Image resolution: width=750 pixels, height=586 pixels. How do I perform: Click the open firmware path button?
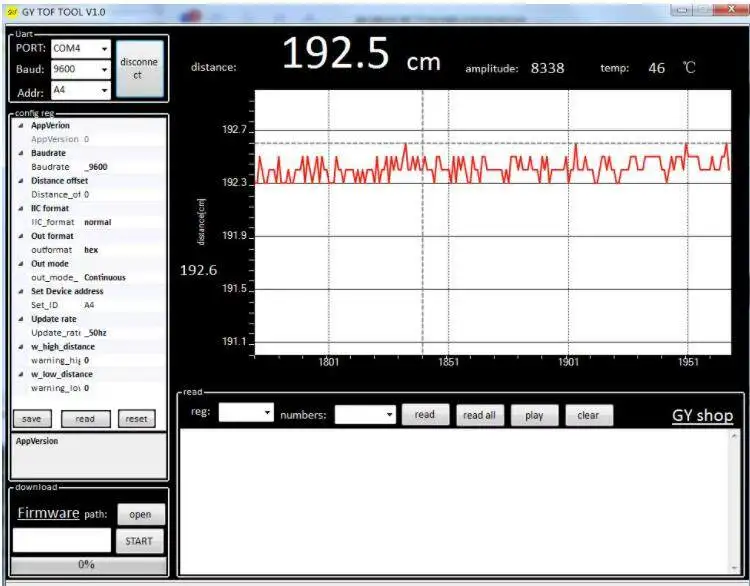tap(141, 515)
